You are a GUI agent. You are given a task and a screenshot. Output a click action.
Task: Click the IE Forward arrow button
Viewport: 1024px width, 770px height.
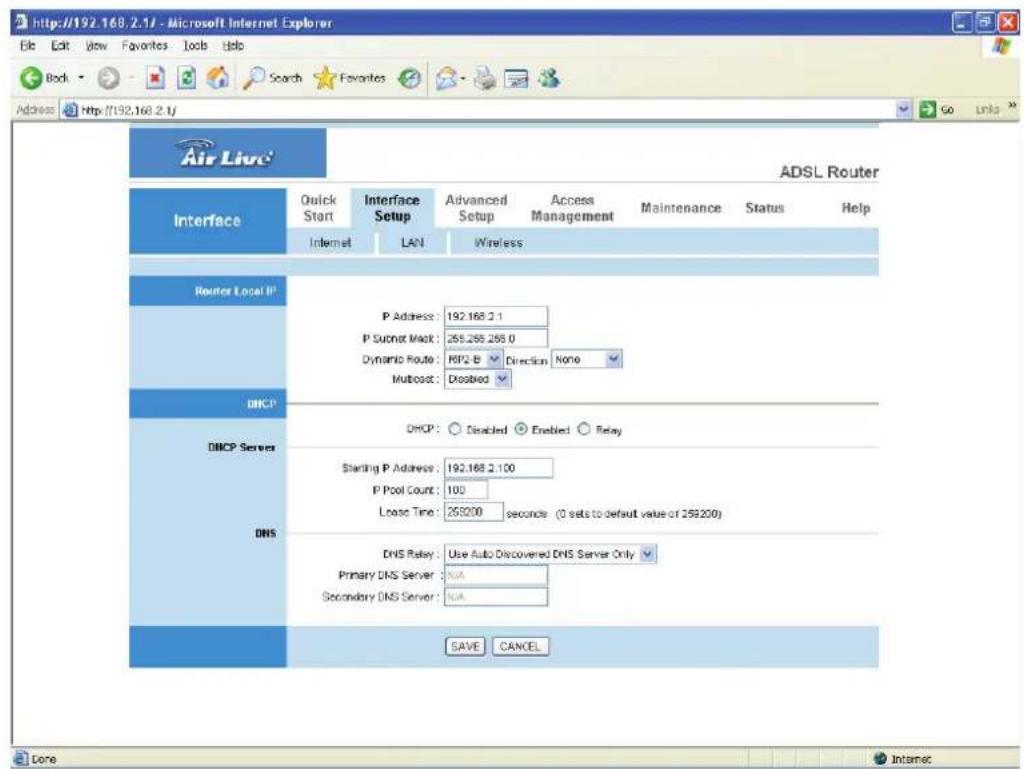[108, 78]
